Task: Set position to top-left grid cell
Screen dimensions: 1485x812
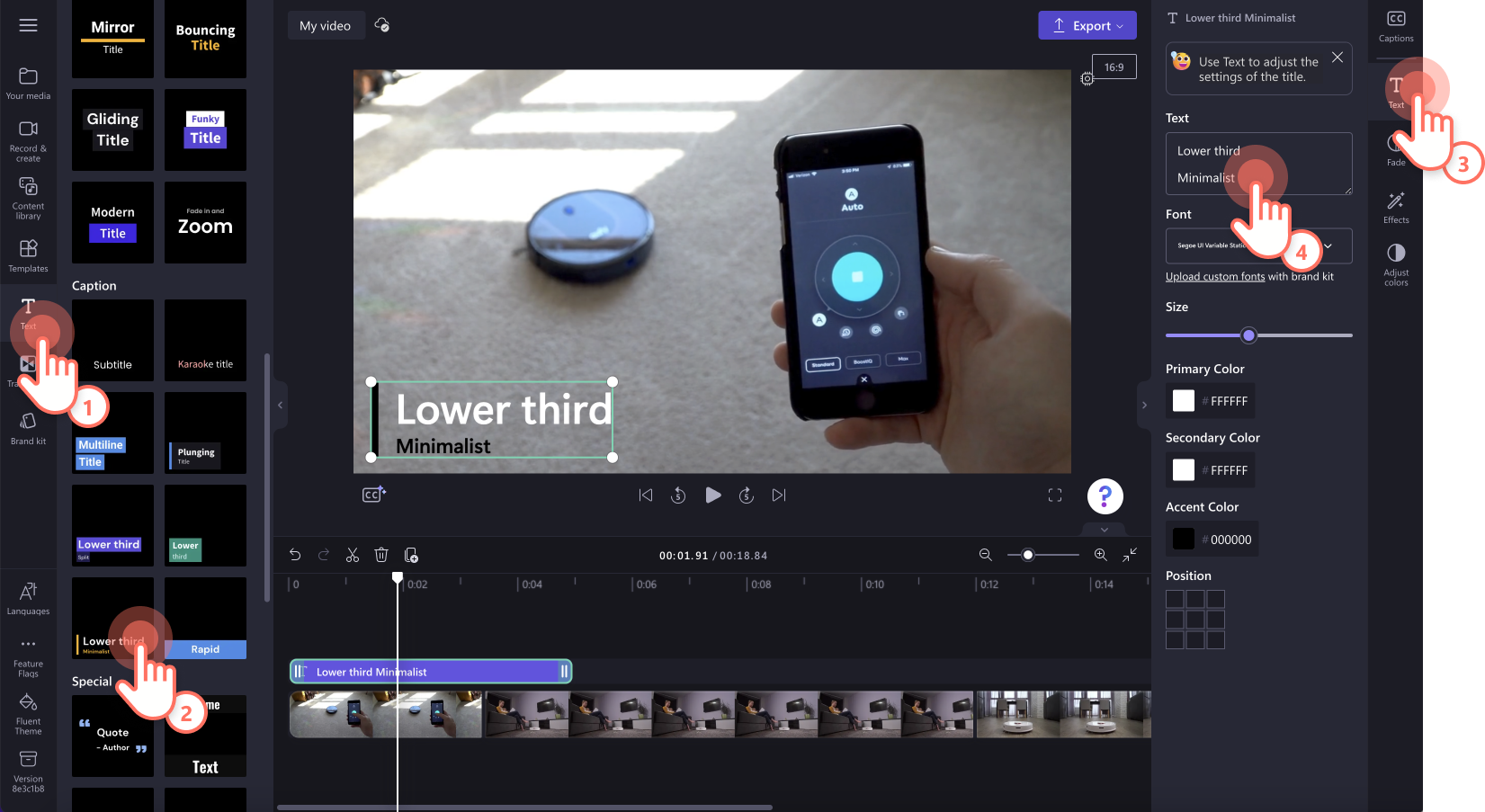Action: pos(1175,599)
